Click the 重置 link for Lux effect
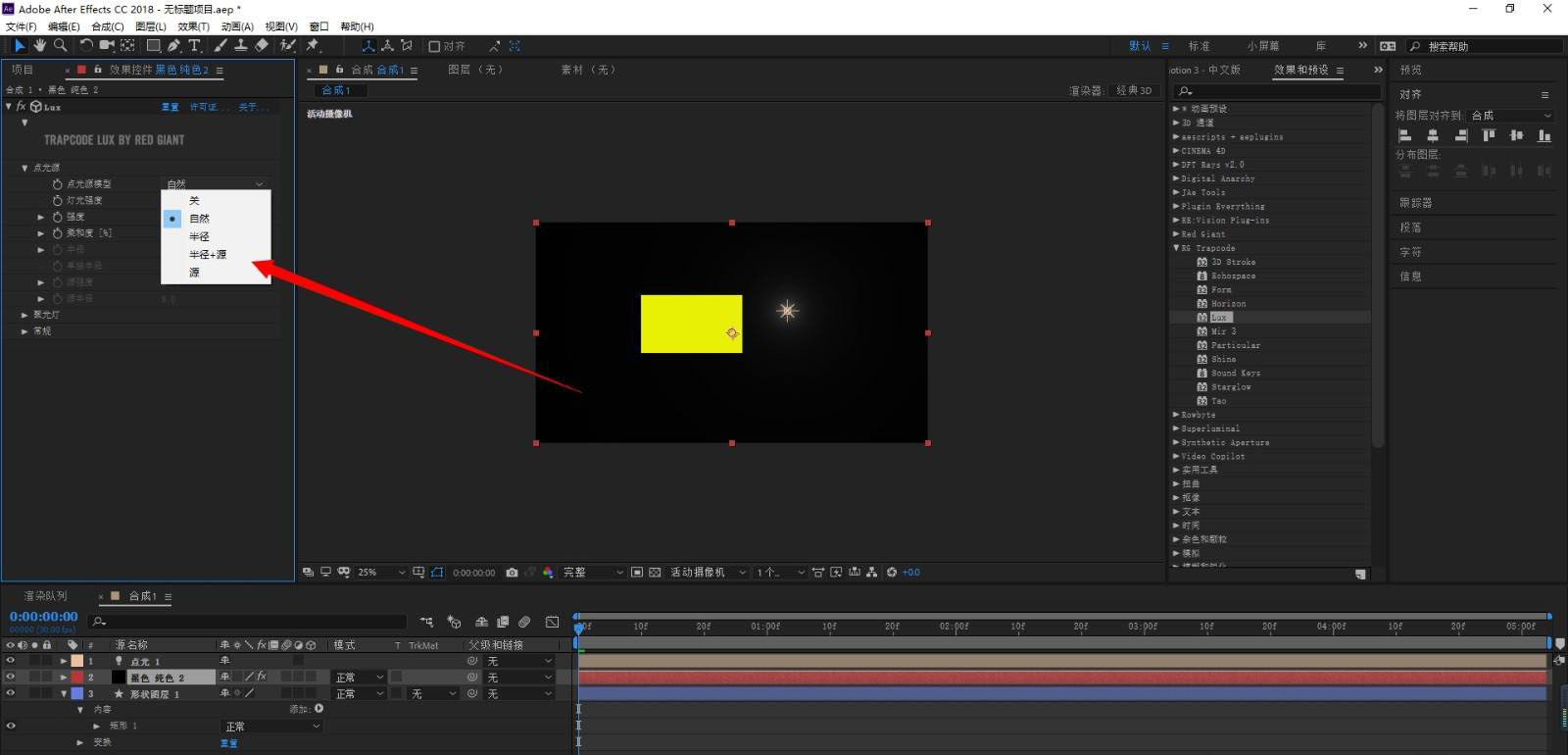 pyautogui.click(x=171, y=107)
